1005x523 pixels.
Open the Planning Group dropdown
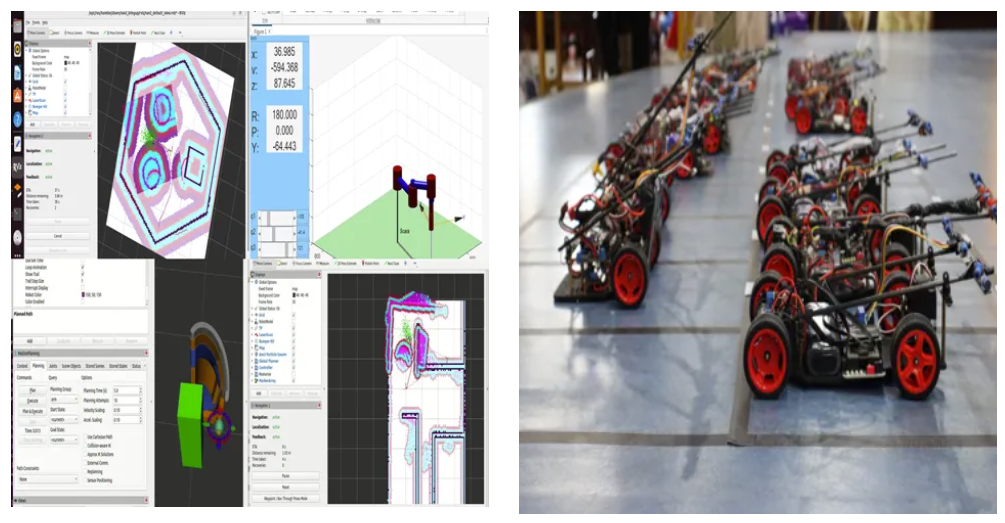pyautogui.click(x=64, y=399)
